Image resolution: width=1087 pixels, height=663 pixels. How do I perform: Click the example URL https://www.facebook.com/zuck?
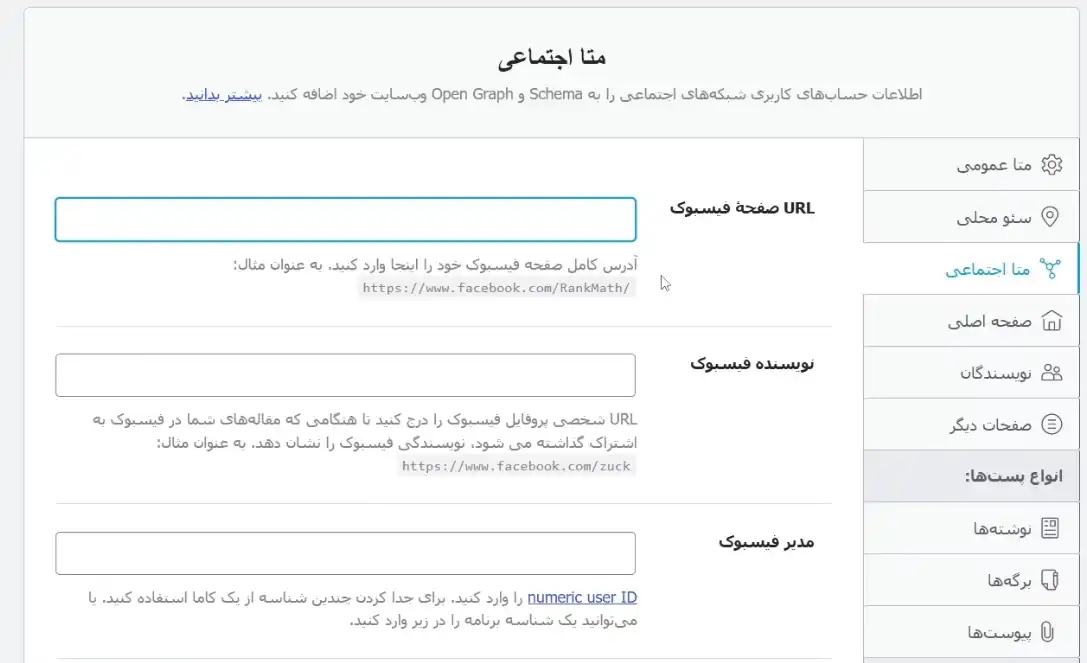point(516,466)
